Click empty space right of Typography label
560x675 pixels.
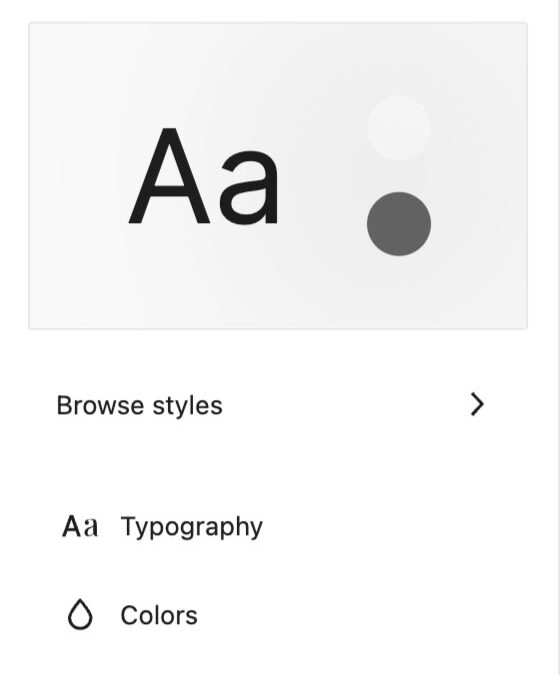tap(387, 526)
